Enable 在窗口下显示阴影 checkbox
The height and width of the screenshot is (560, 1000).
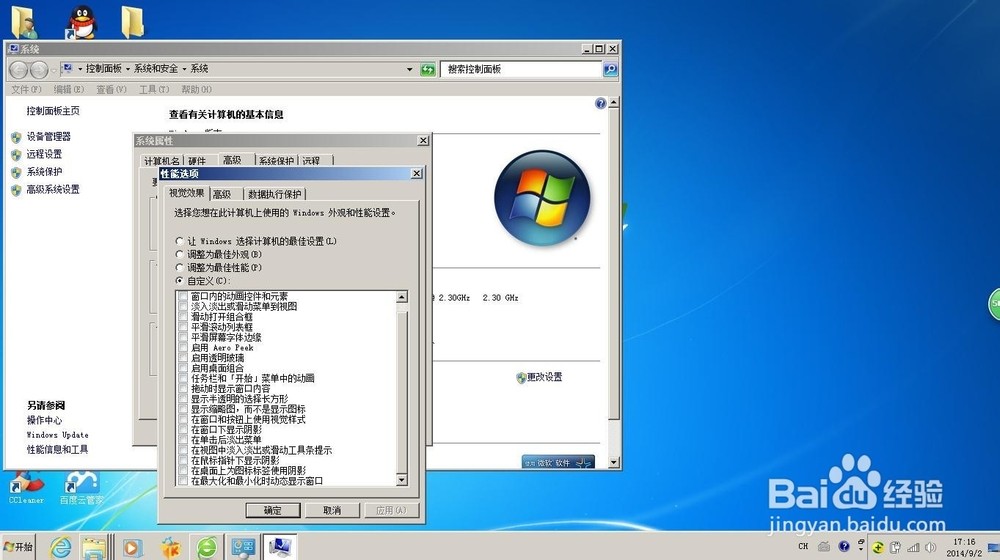click(183, 430)
